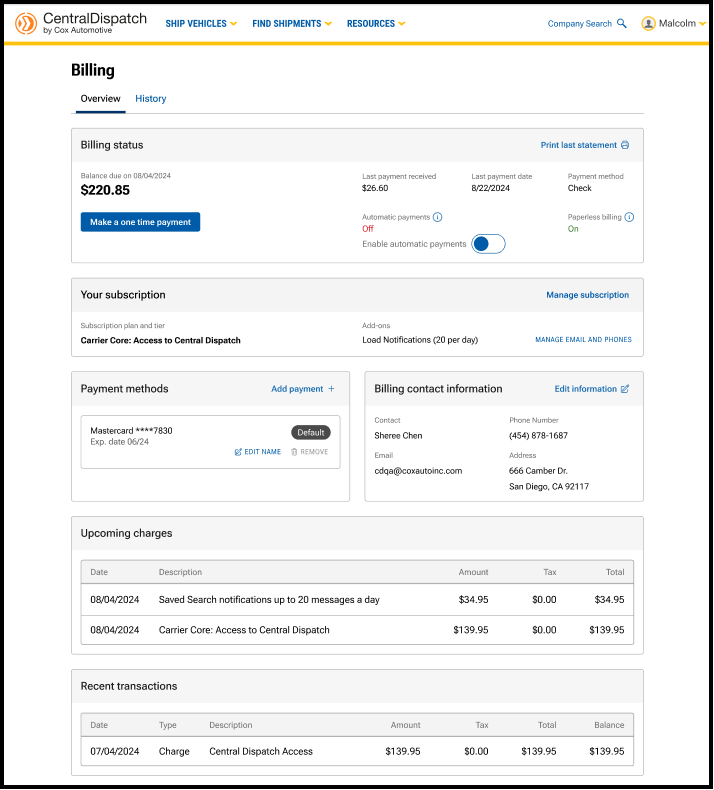Screen dimensions: 714x790
Task: Click the Edit information pencil icon
Action: 625,389
